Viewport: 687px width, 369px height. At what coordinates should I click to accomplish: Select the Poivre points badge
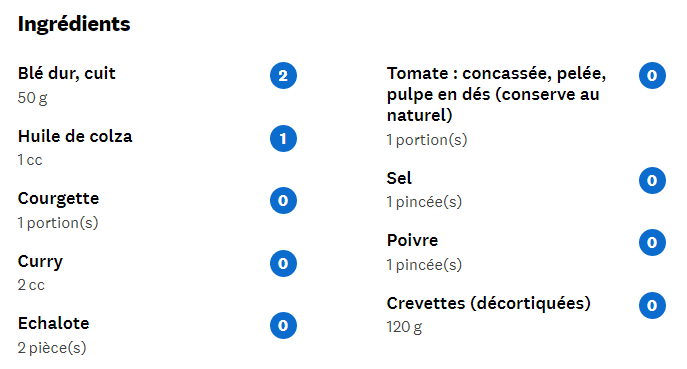point(652,242)
